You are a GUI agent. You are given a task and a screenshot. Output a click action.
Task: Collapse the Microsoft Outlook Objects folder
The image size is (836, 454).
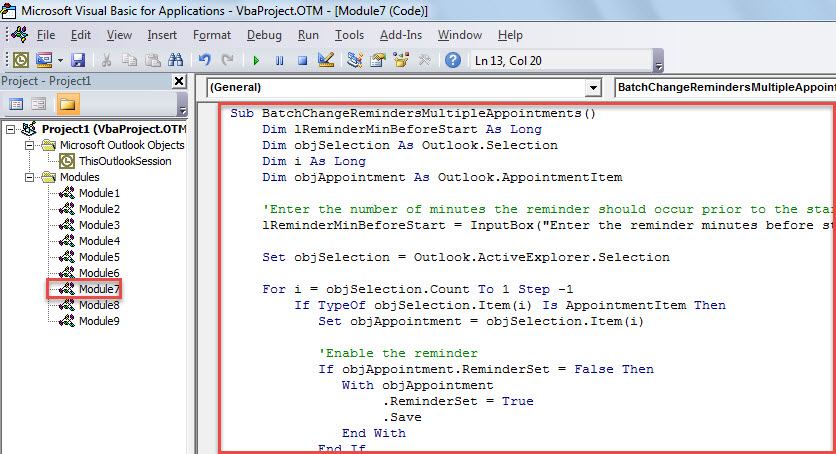click(30, 145)
